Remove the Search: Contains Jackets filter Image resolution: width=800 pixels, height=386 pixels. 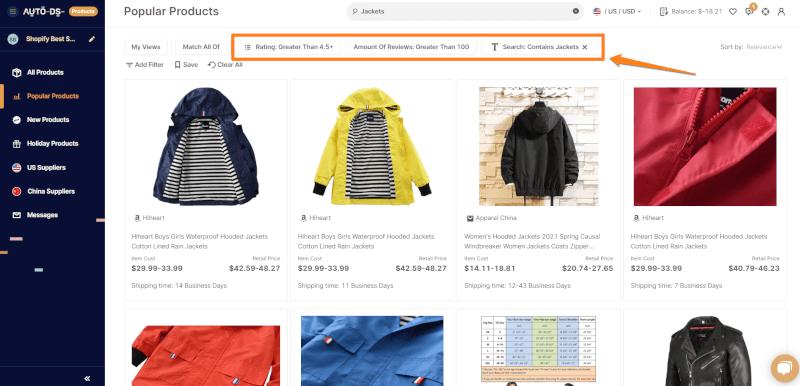[585, 47]
